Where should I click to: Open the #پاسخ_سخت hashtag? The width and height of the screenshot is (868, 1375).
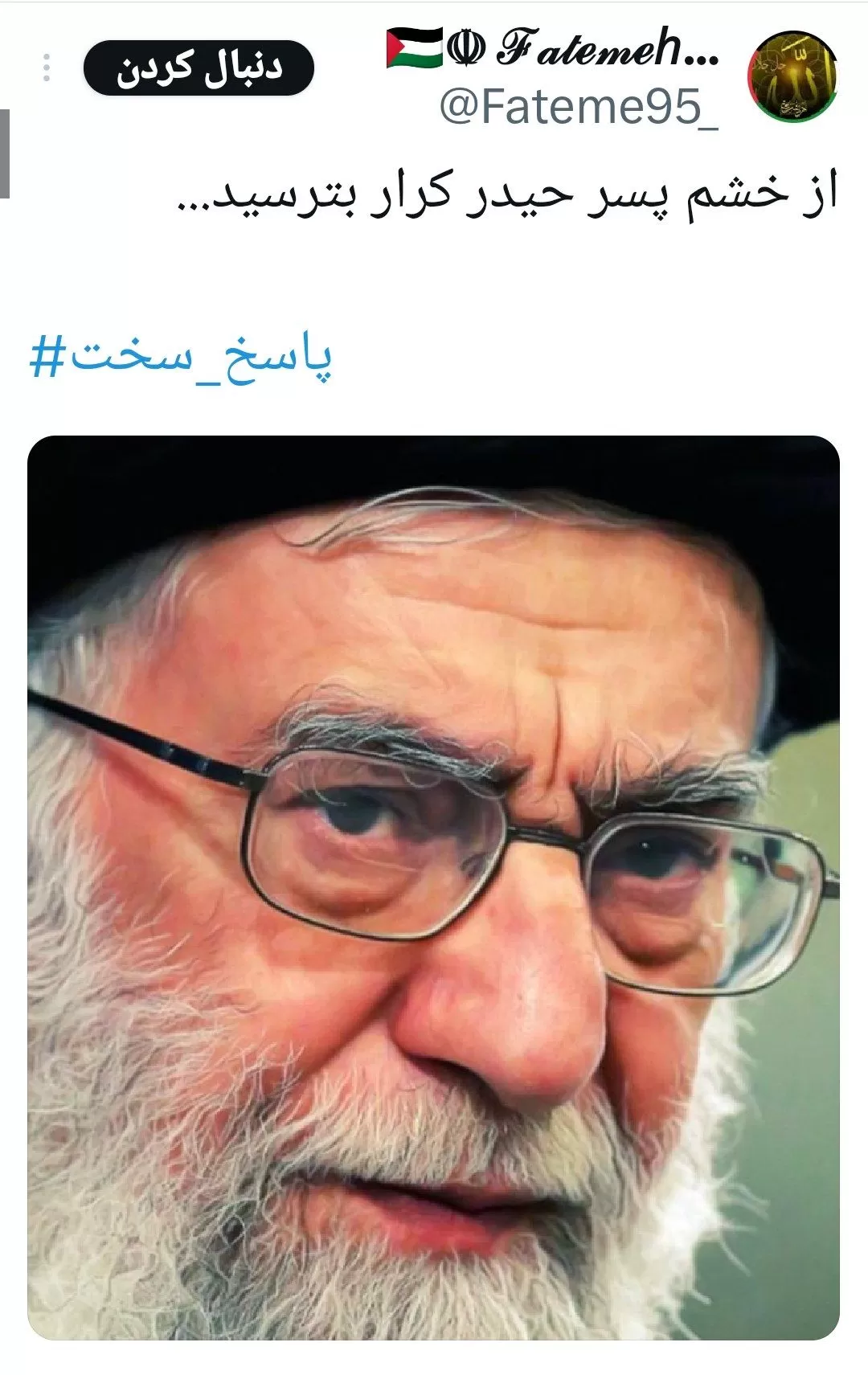tap(181, 358)
